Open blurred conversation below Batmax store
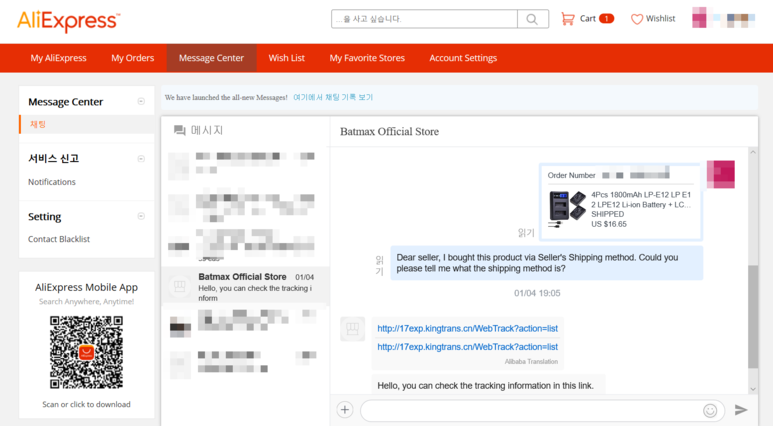773x426 pixels. [246, 323]
